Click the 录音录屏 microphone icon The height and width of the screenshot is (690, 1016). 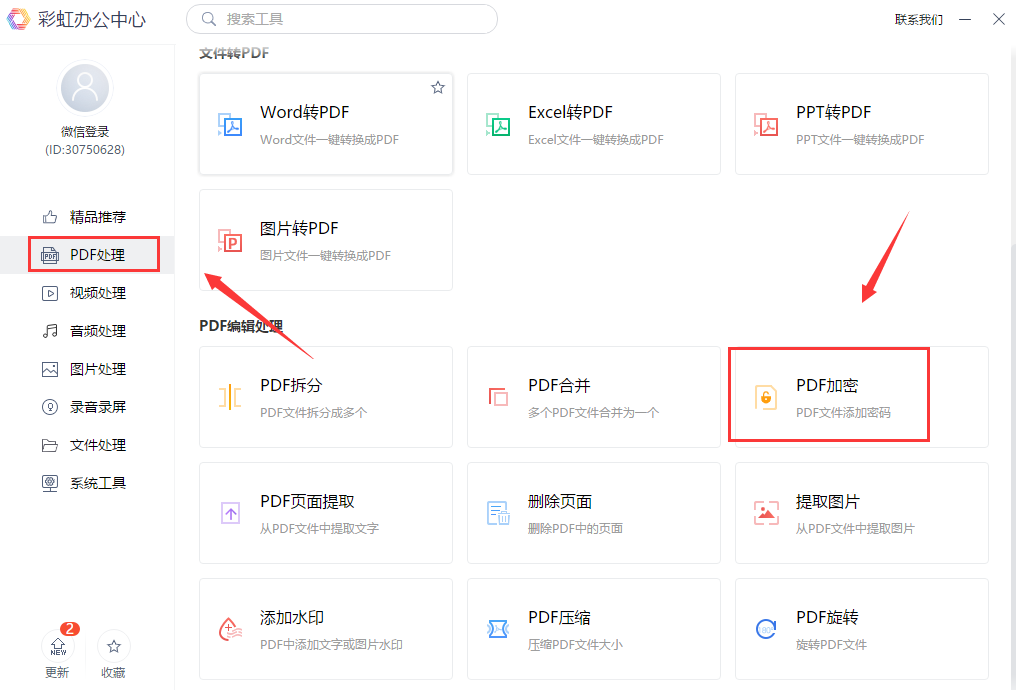tap(50, 408)
